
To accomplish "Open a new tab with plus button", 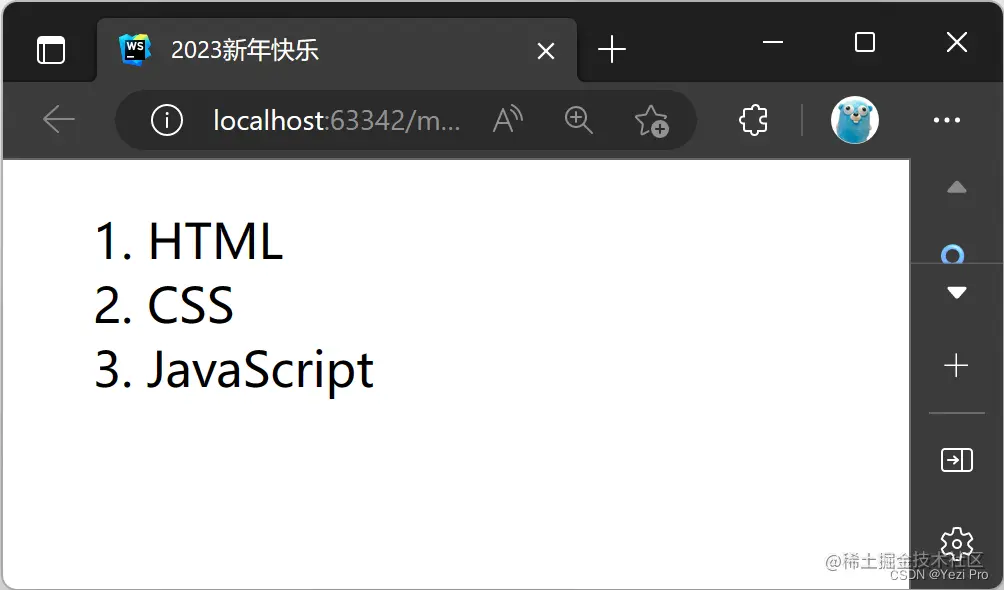I will [611, 49].
